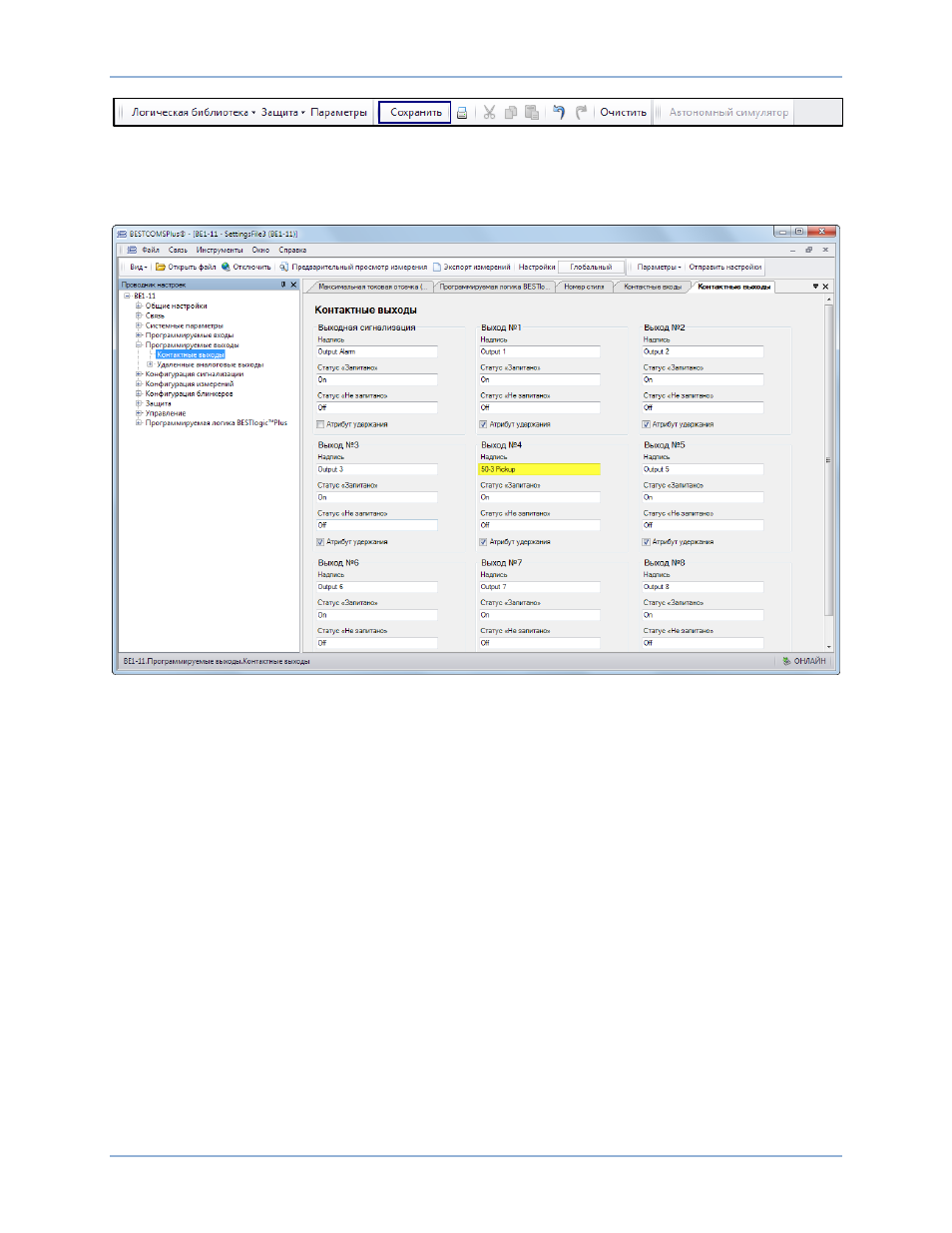The image size is (952, 1233).
Task: Select the BE1-11 root tree item
Action: point(145,297)
